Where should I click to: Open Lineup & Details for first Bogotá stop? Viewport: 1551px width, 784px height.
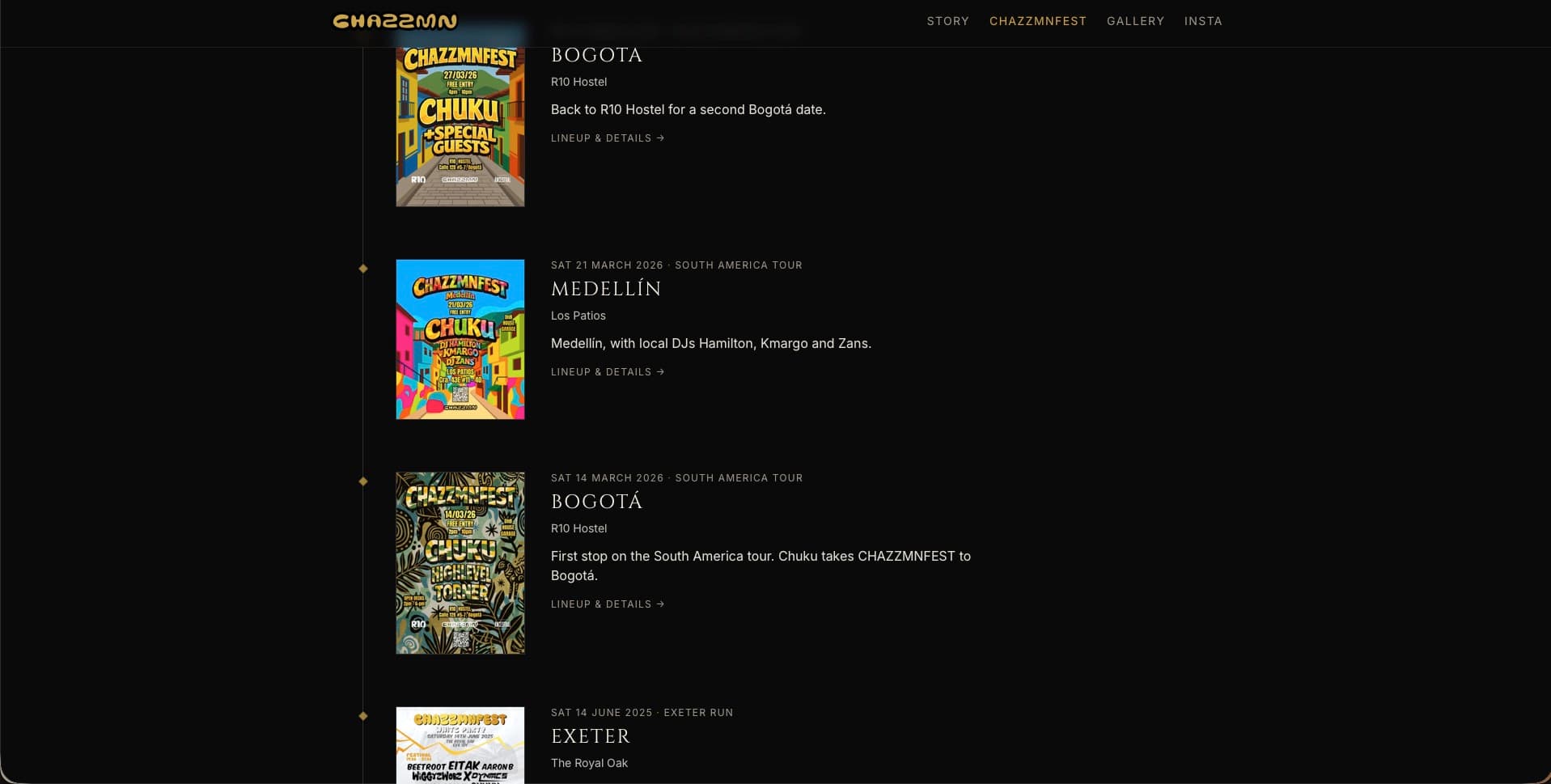click(608, 604)
